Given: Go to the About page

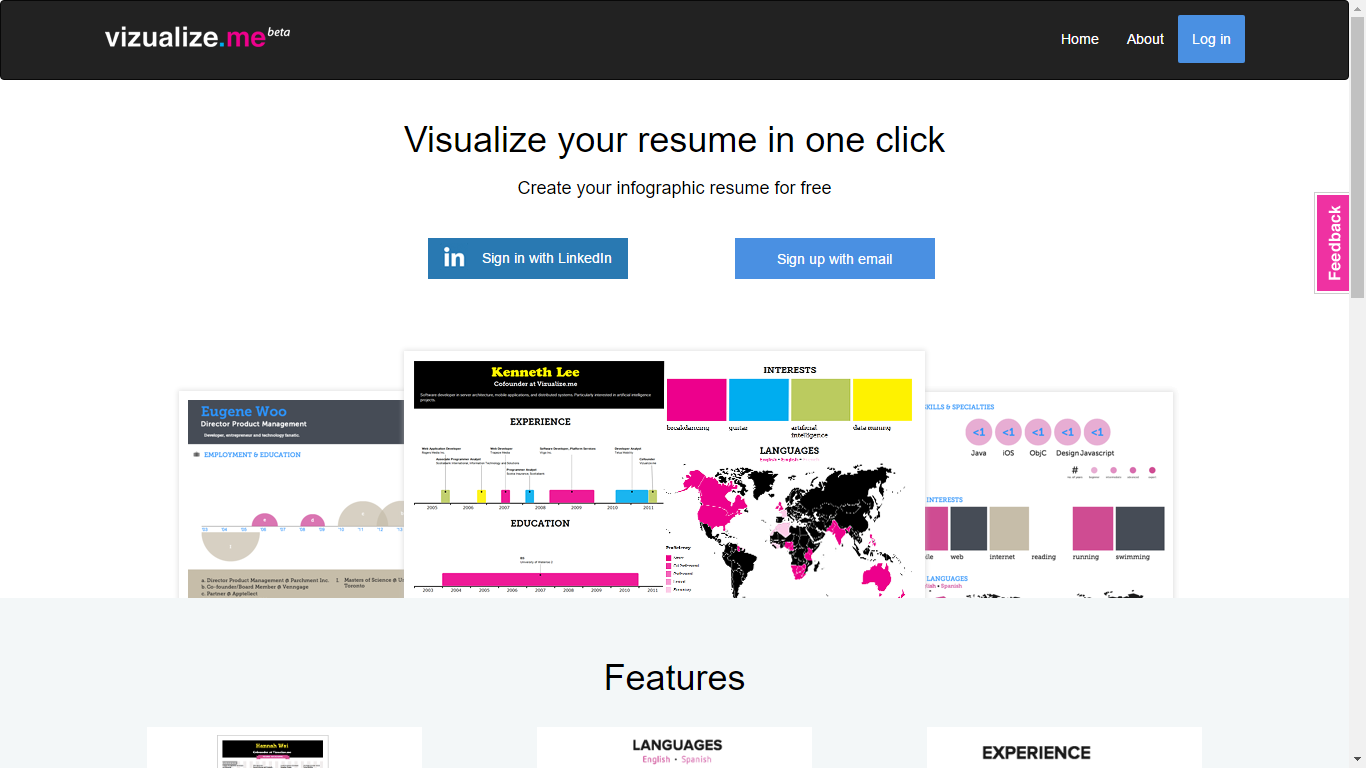Looking at the screenshot, I should [1145, 39].
